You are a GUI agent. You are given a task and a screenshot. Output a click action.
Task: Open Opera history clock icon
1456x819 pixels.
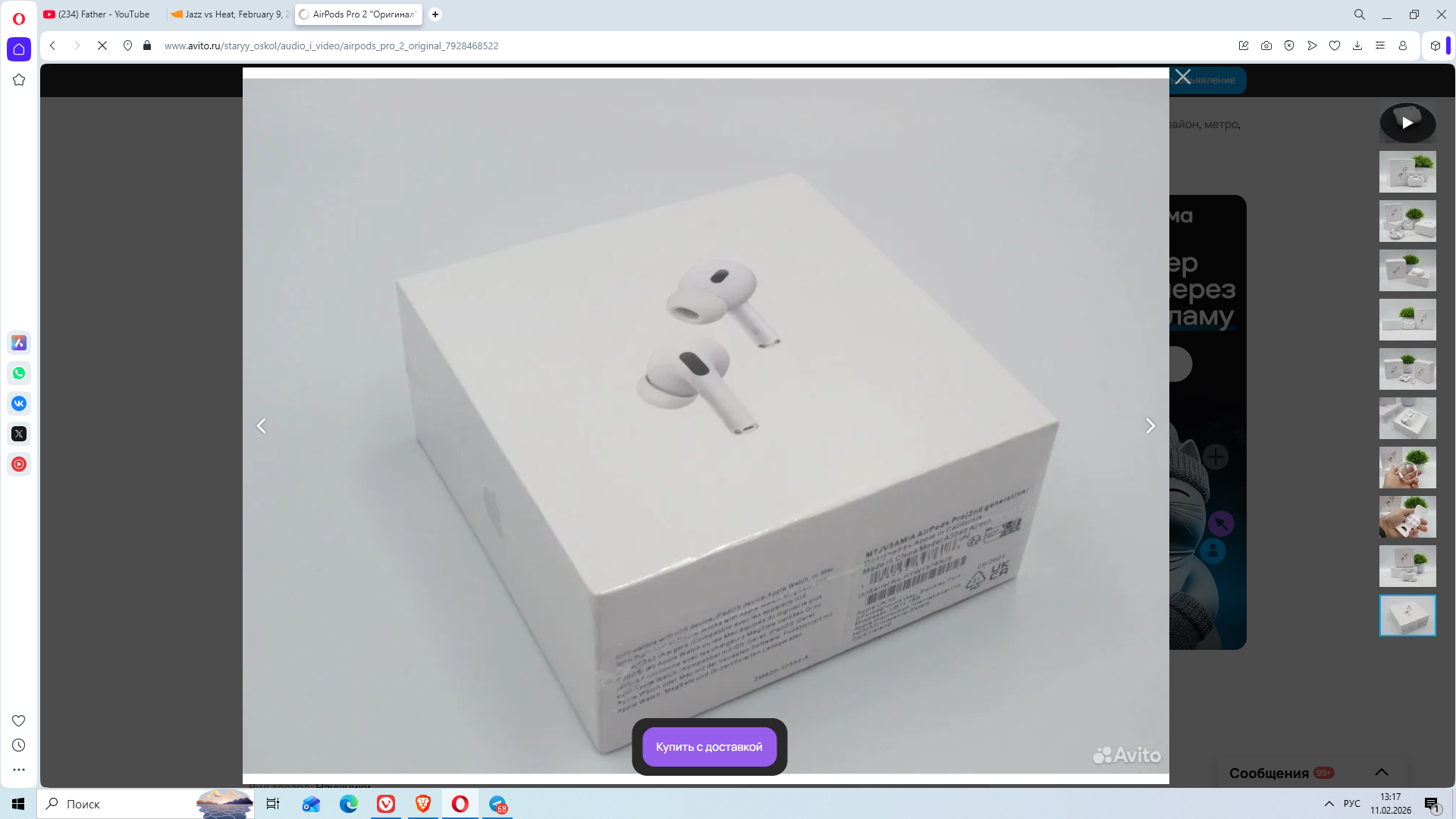pyautogui.click(x=19, y=745)
